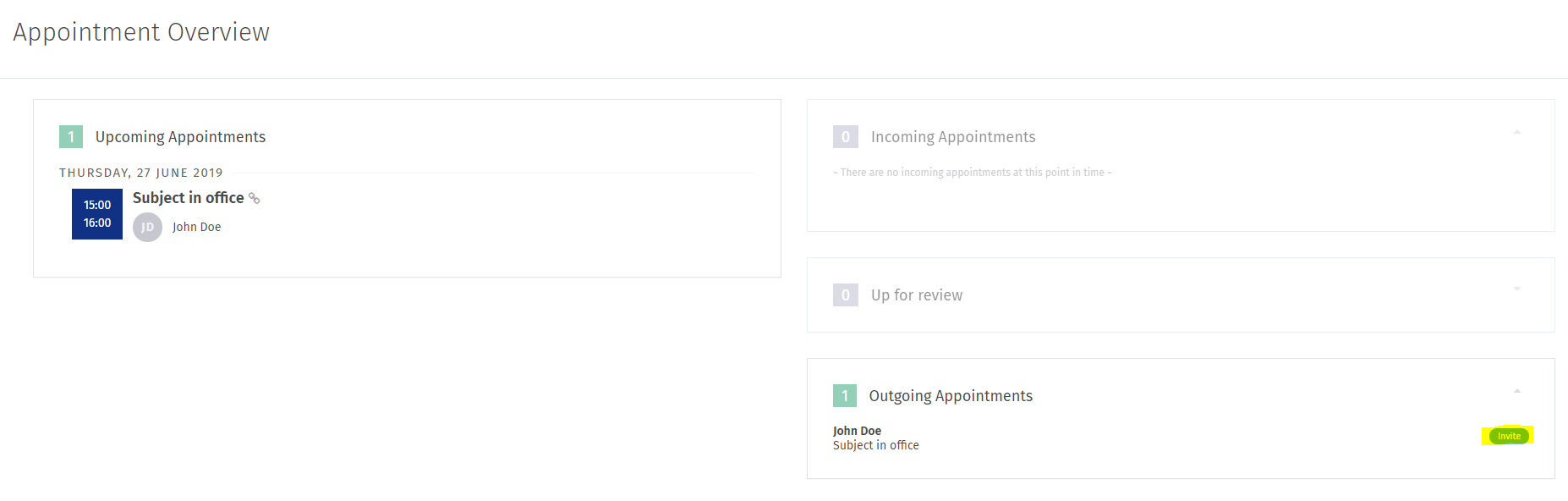Click the Up for review heading

pyautogui.click(x=917, y=295)
